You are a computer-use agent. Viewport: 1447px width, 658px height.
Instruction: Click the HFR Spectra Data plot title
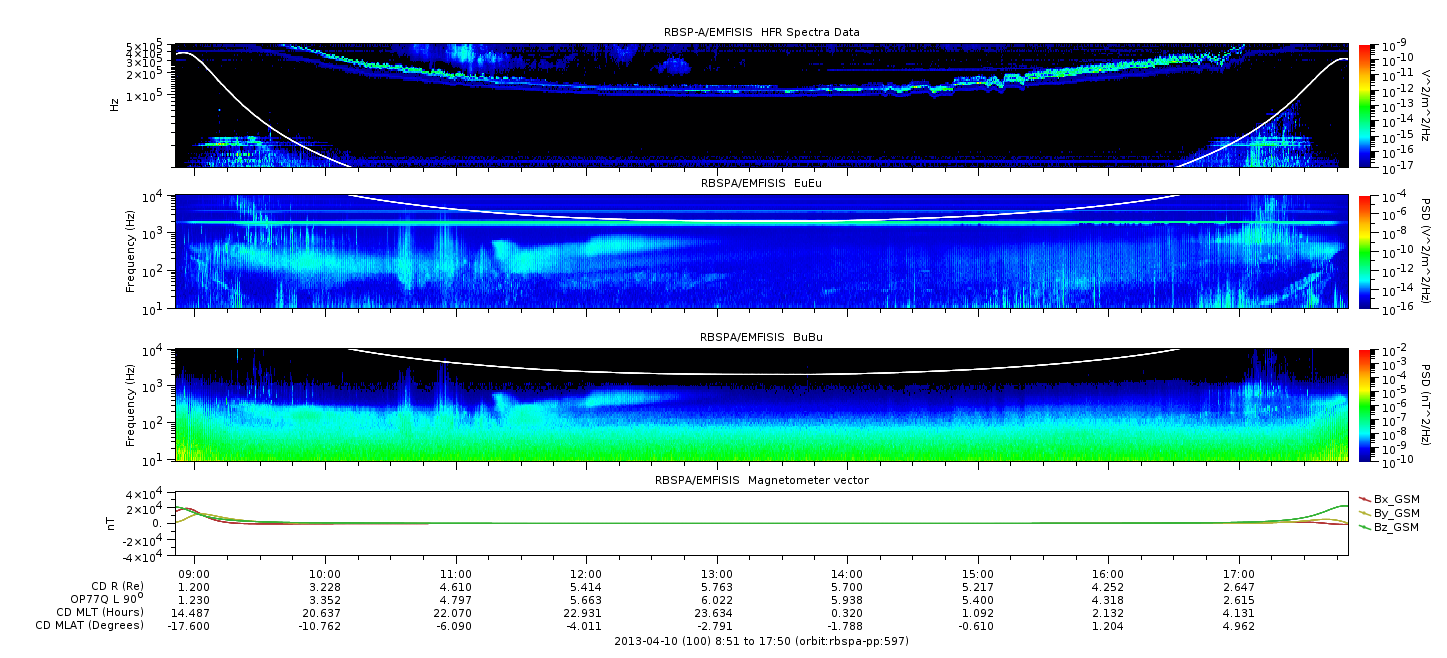761,32
